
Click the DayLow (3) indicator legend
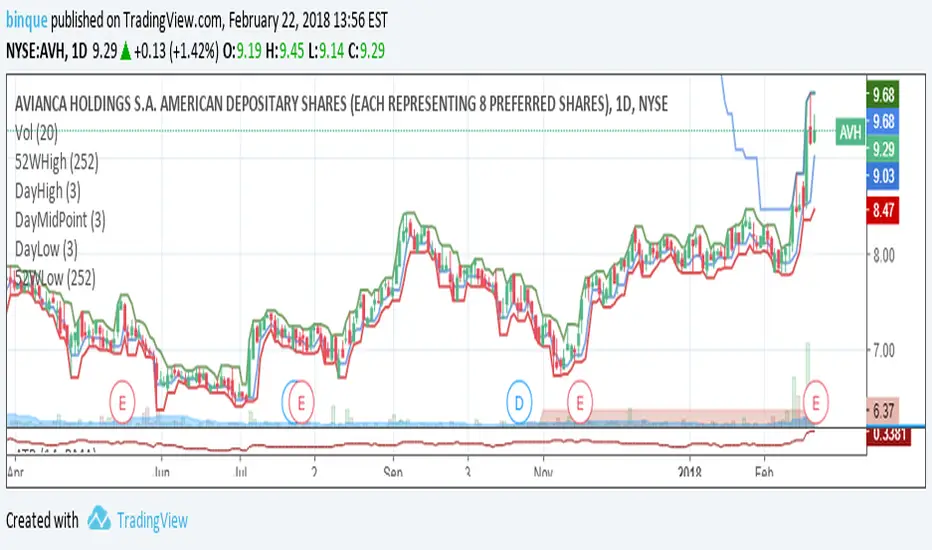click(x=46, y=249)
